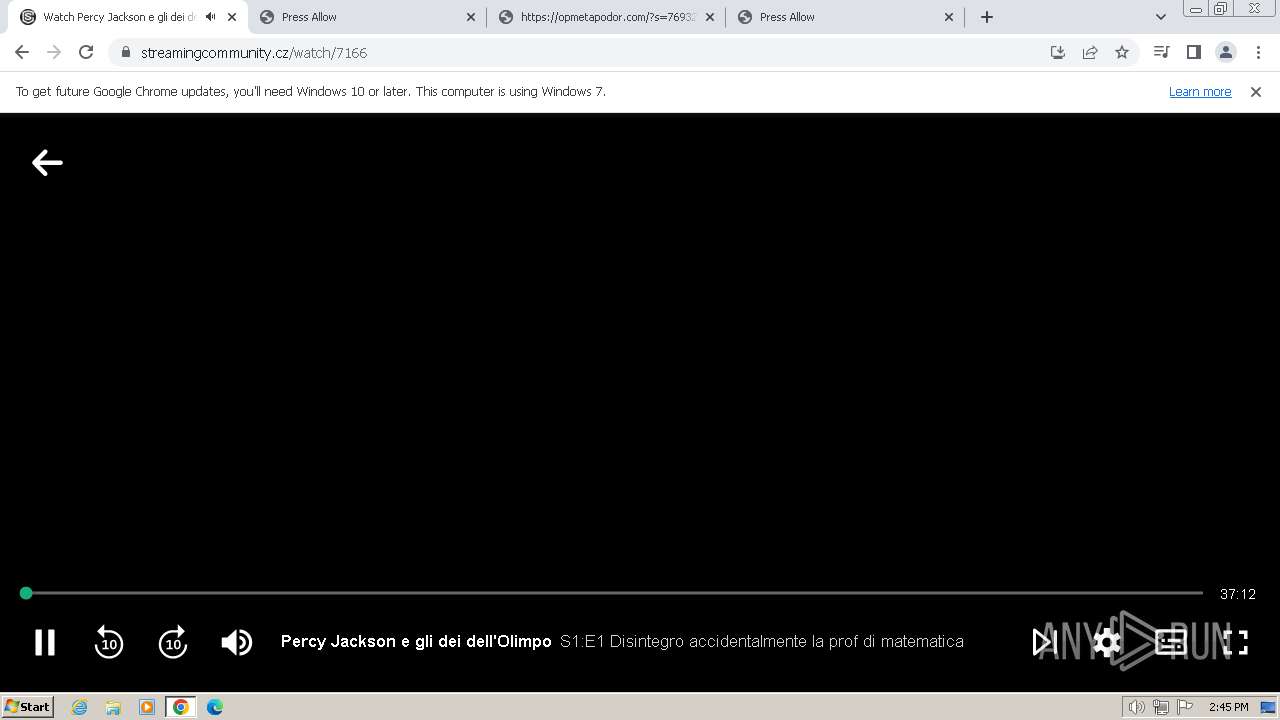Focus the address bar URL
Image resolution: width=1280 pixels, height=720 pixels.
tap(254, 53)
